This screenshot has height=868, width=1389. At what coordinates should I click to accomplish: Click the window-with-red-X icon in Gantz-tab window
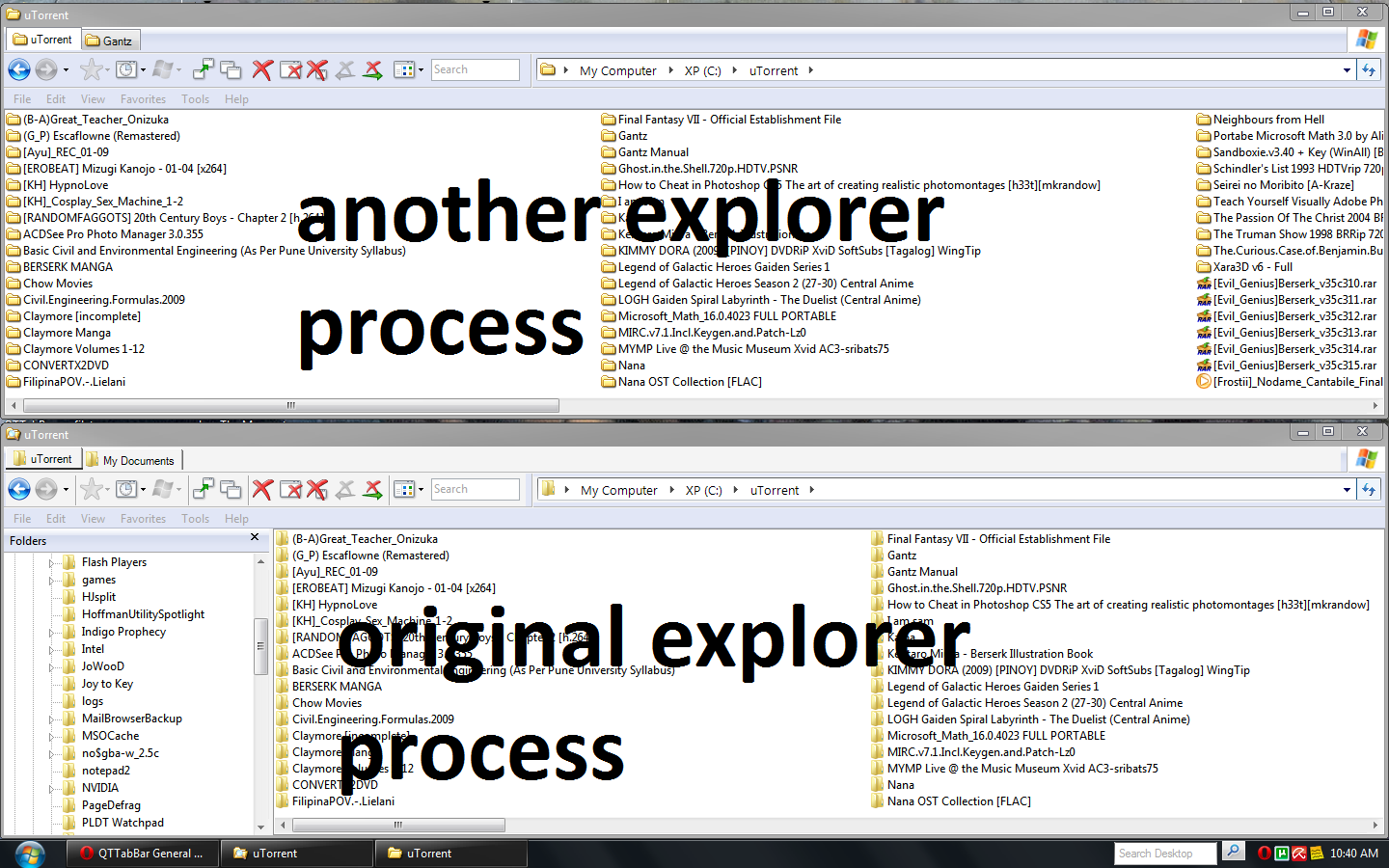point(290,69)
